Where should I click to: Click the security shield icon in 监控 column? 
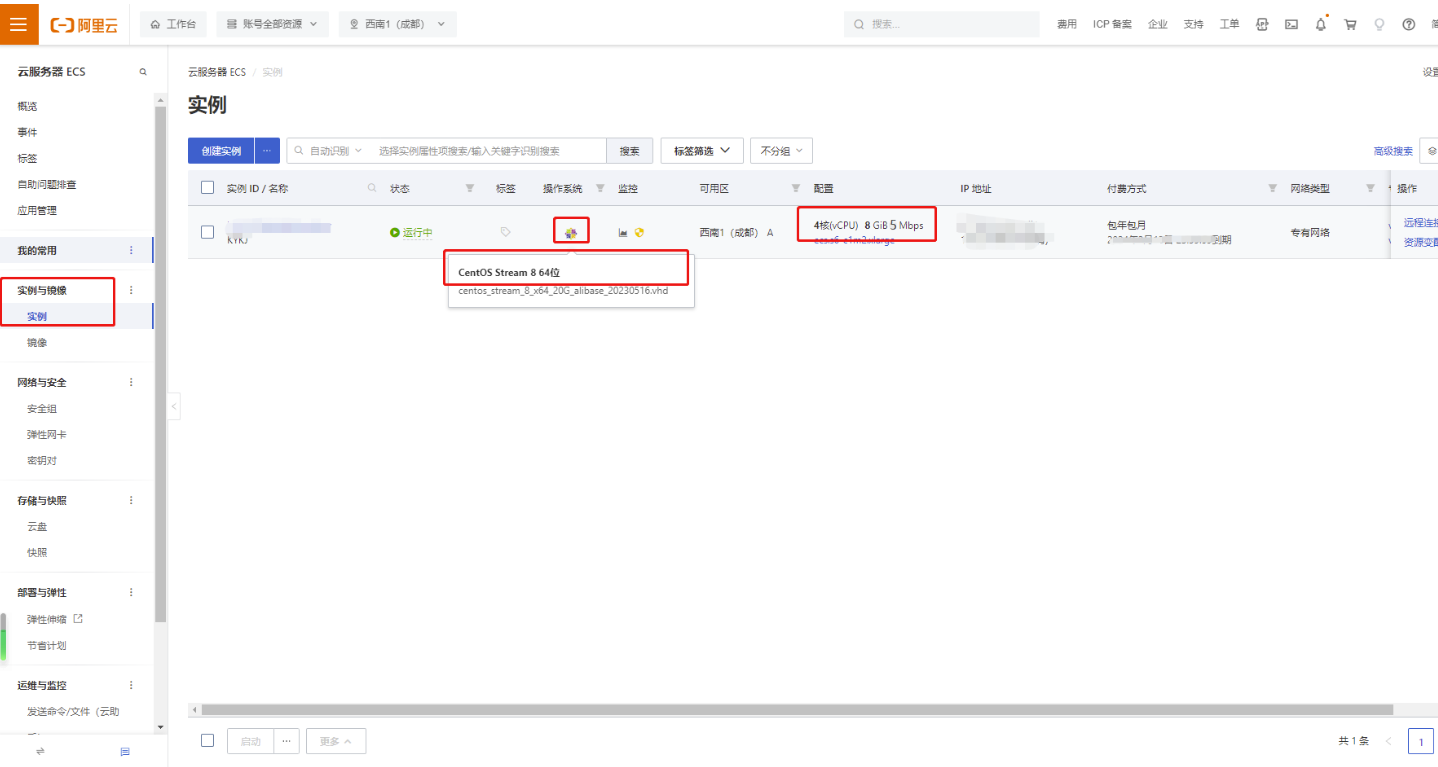pyautogui.click(x=639, y=232)
